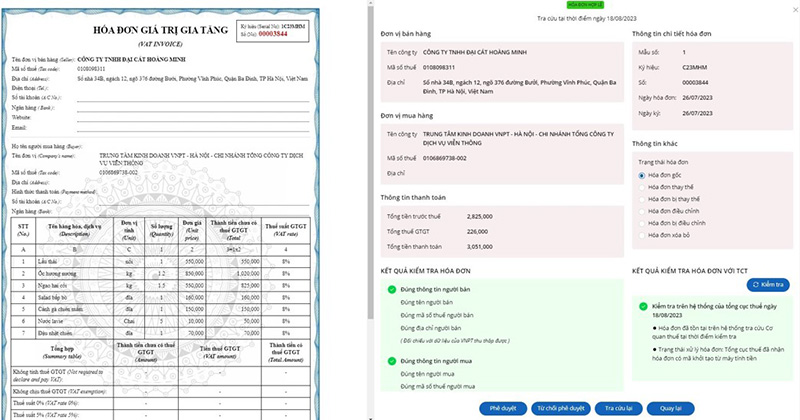Click green check beside Kiểm tra trên hệ thống
This screenshot has width=800, height=420.
643,306
